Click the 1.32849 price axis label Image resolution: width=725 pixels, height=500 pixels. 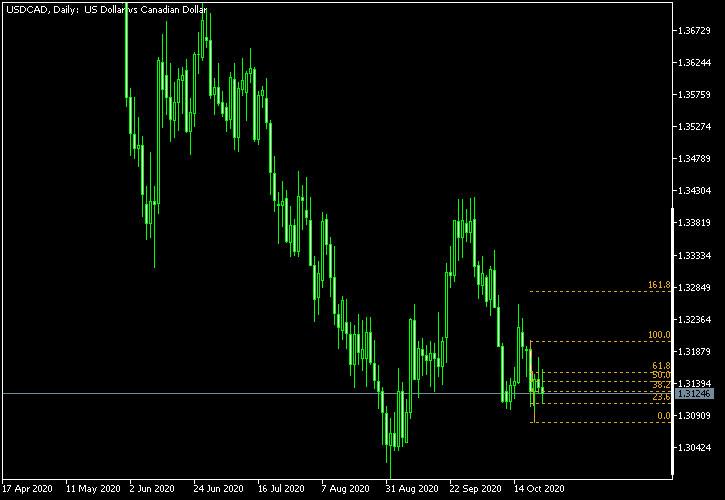[x=694, y=288]
